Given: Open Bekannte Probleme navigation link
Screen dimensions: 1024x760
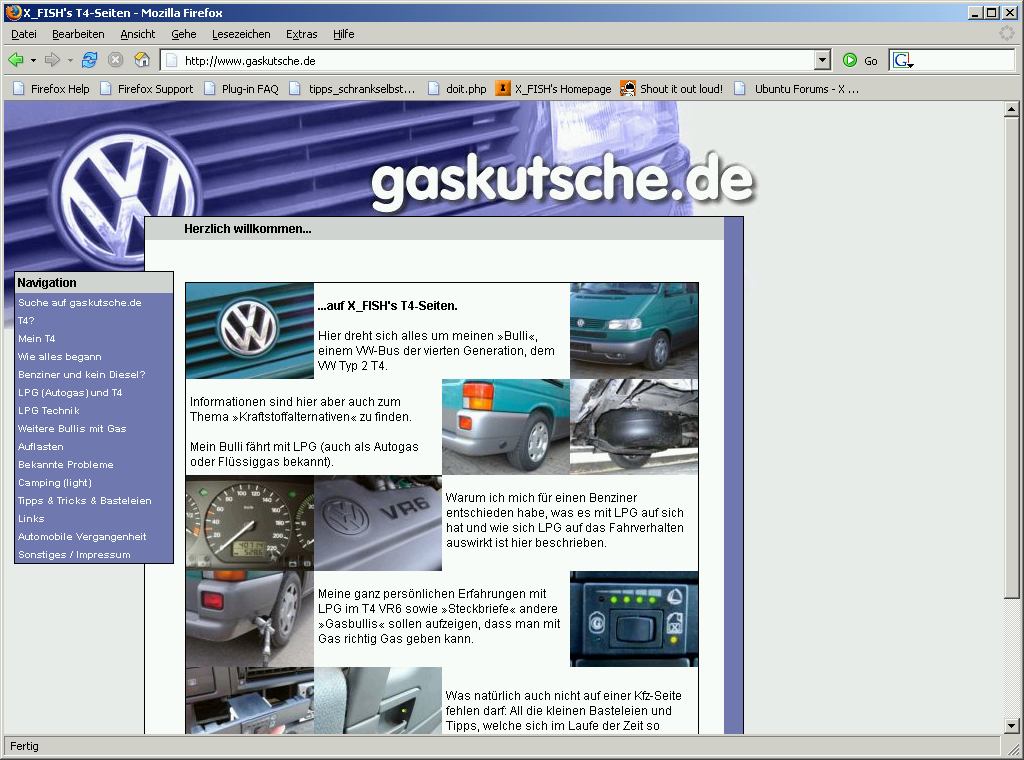Looking at the screenshot, I should point(65,464).
